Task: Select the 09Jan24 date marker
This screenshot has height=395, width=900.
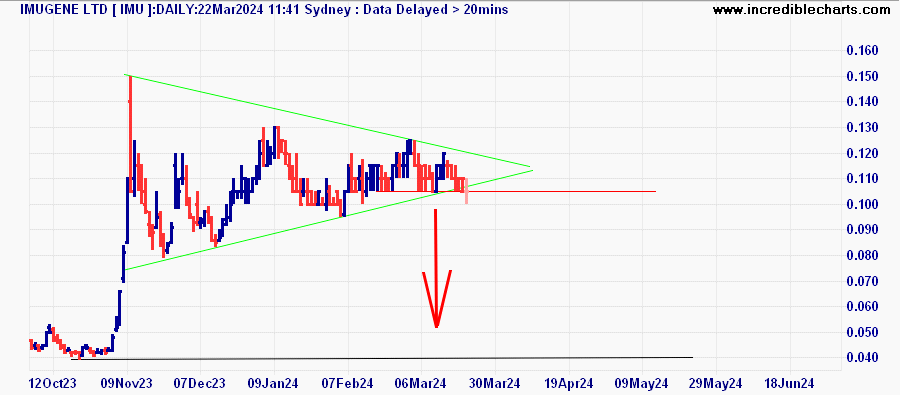Action: (x=274, y=383)
